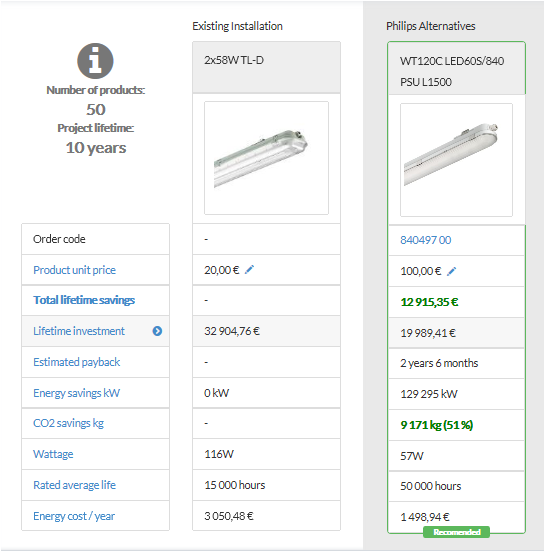545x552 pixels.
Task: Select the 2x58W TL-D header
Action: click(267, 67)
